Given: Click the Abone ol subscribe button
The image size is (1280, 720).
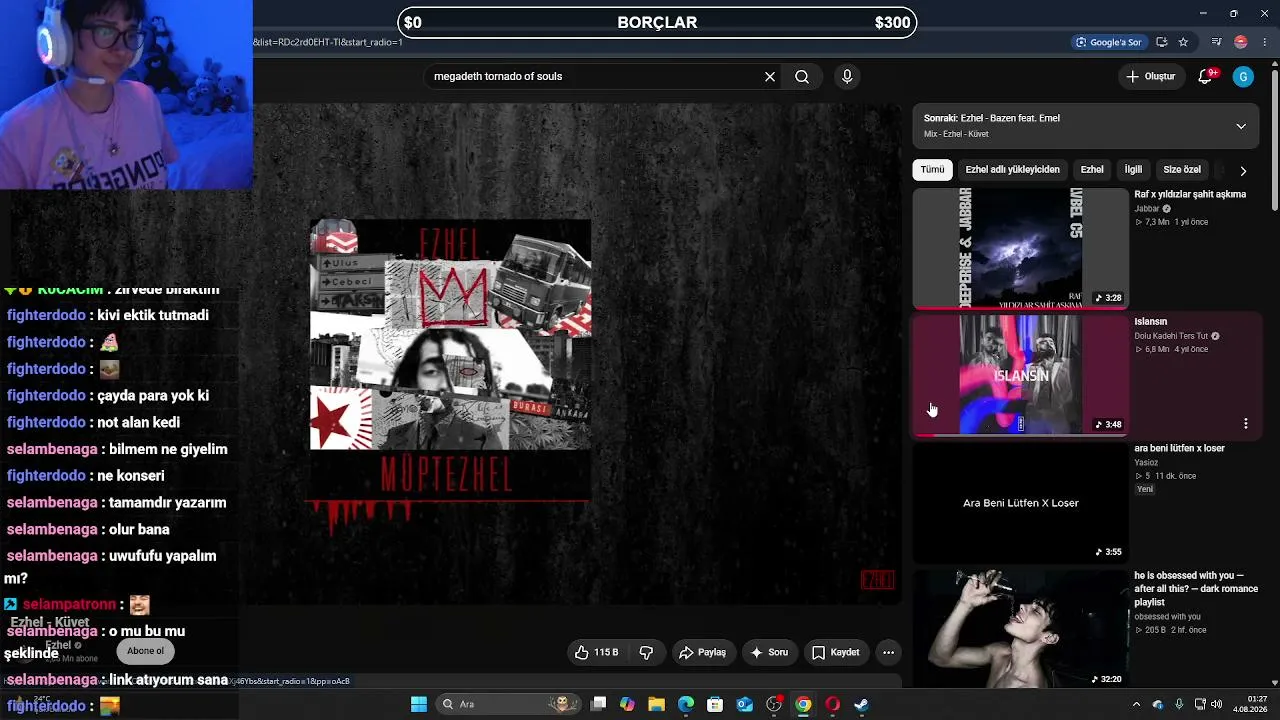Looking at the screenshot, I should point(145,651).
